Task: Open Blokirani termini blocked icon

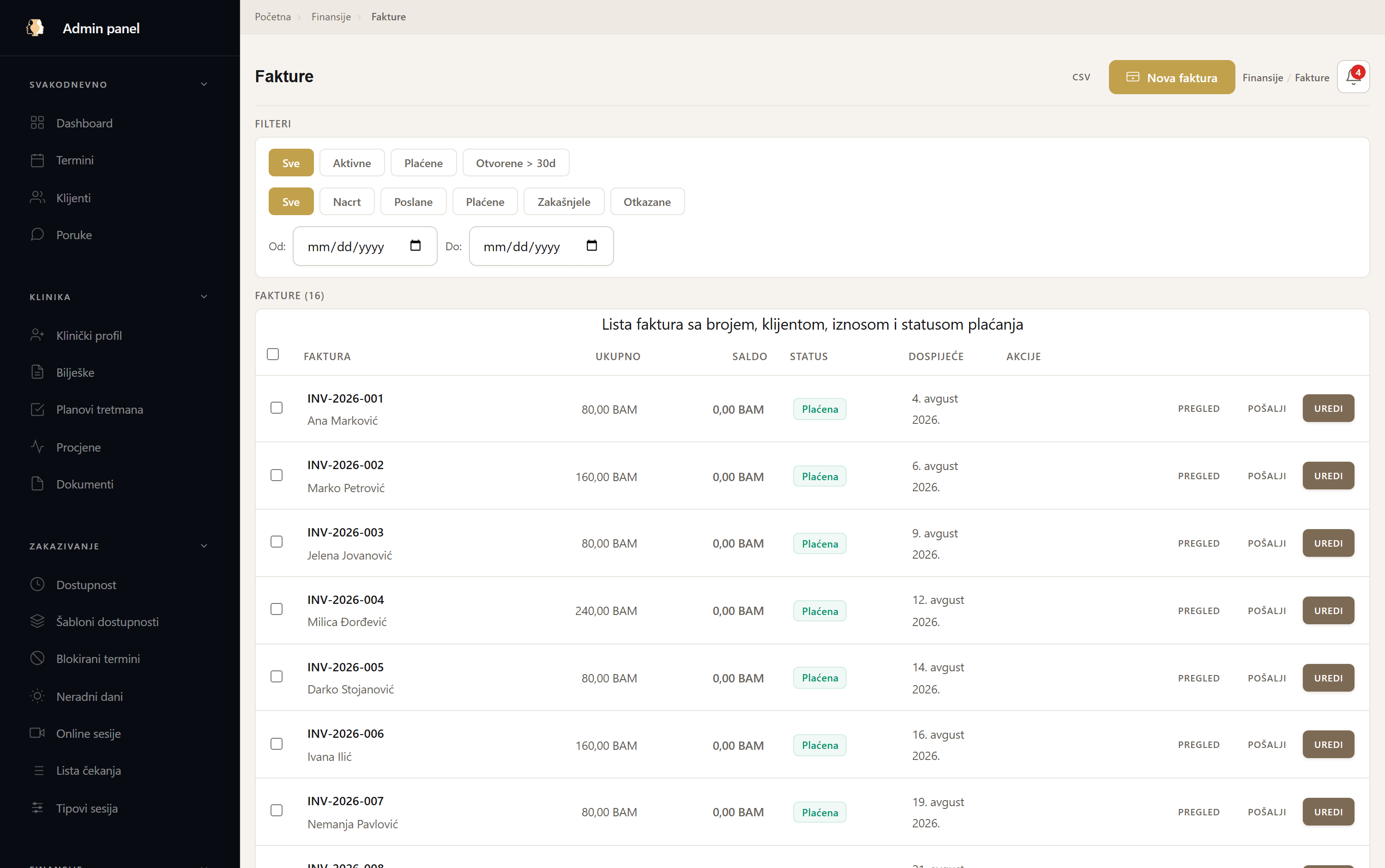Action: [x=37, y=658]
